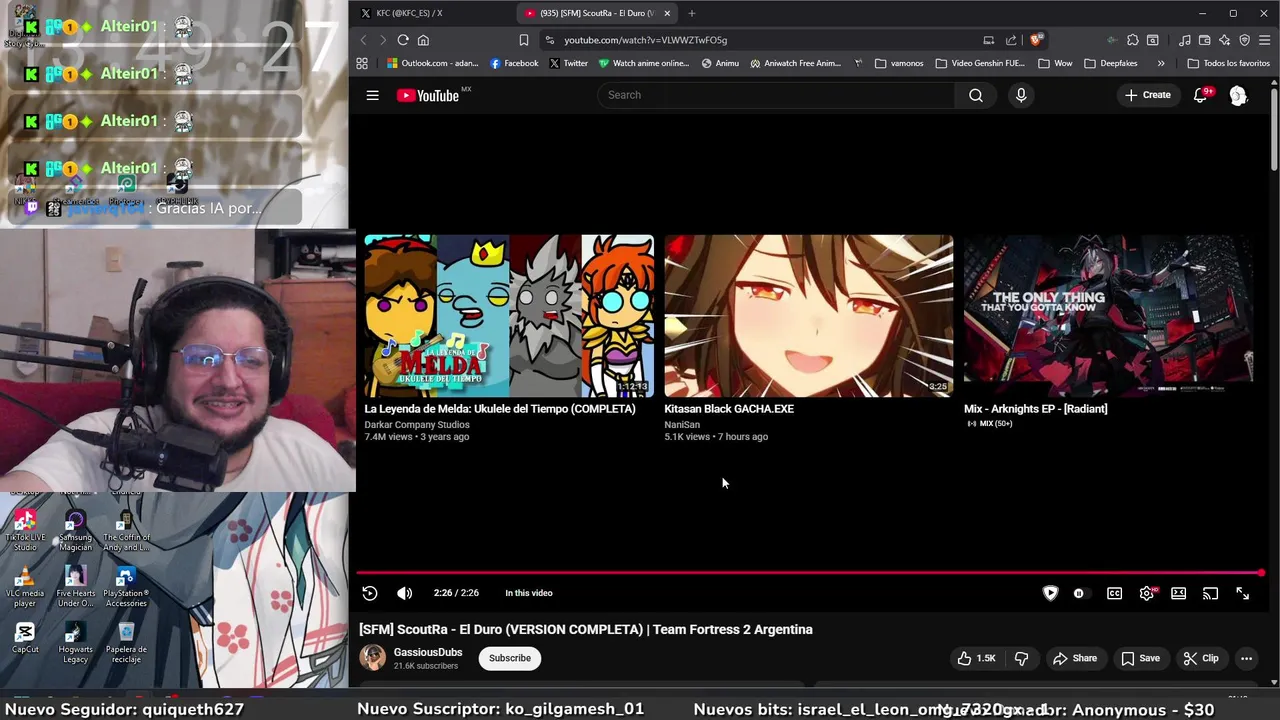The image size is (1280, 720).
Task: Click the YouTube search magnifier button
Action: [x=976, y=95]
